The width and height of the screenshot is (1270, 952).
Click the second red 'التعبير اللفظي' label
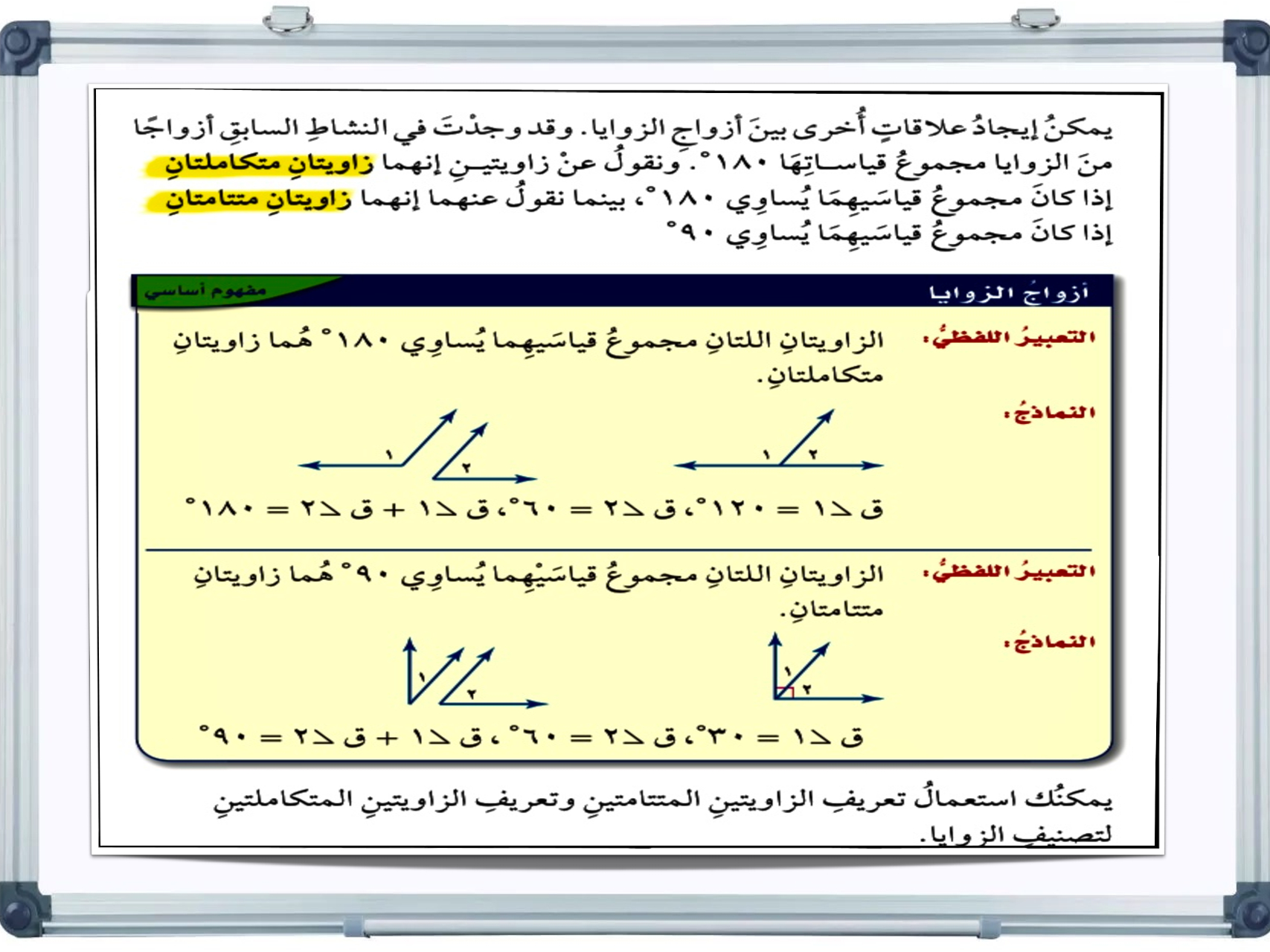(x=1010, y=572)
